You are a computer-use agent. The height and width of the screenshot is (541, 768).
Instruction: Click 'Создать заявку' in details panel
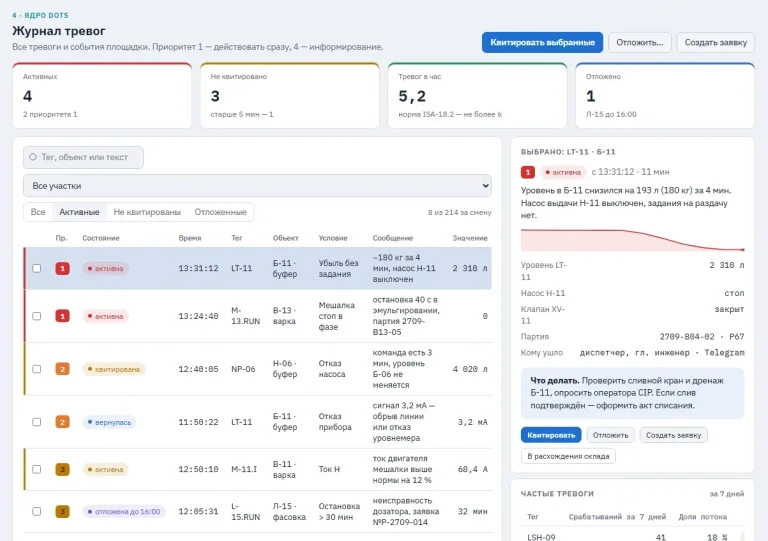point(673,435)
